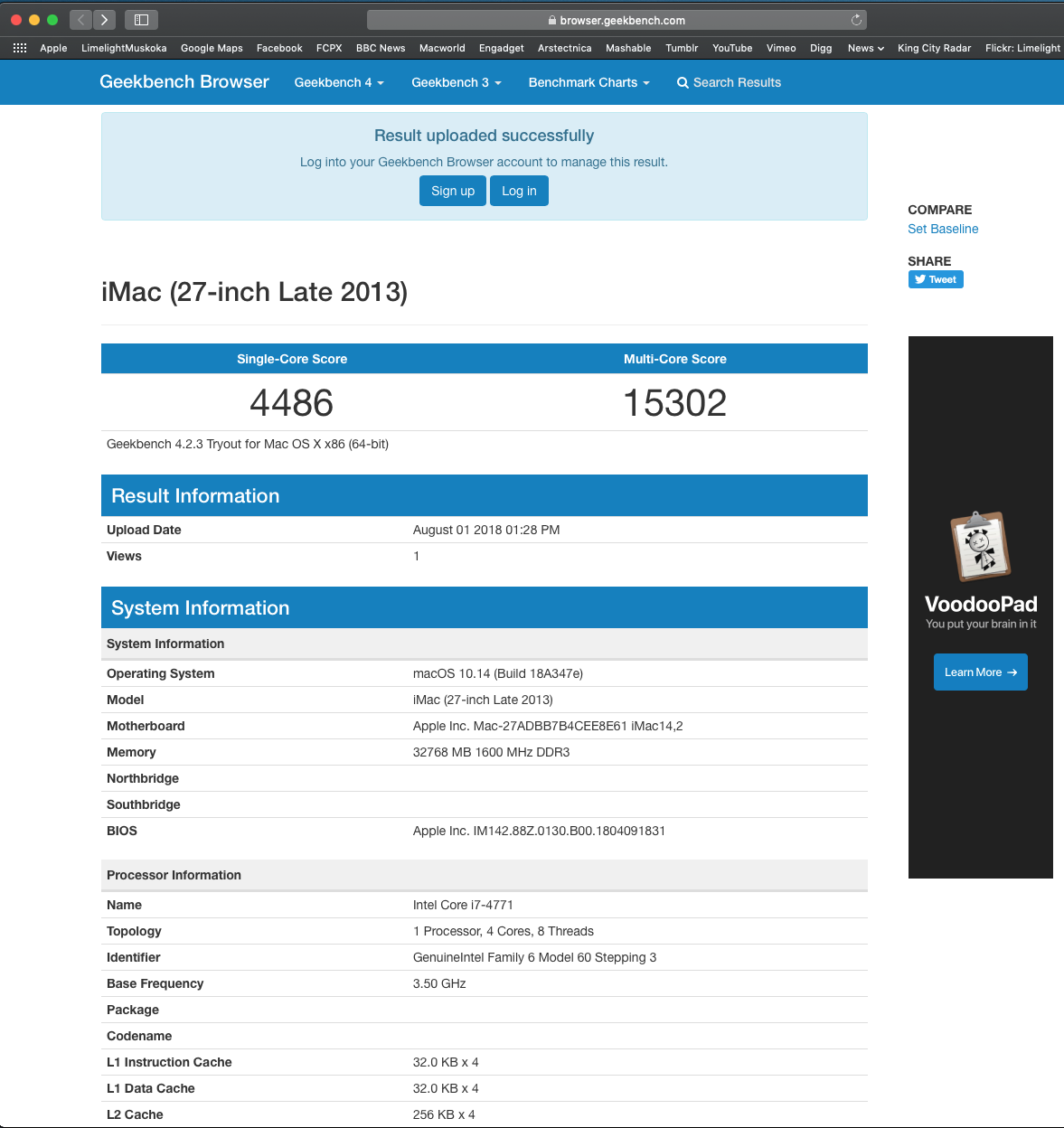This screenshot has height=1128, width=1064.
Task: Click the L2 Cache value 256 KB x 4
Action: (444, 1114)
